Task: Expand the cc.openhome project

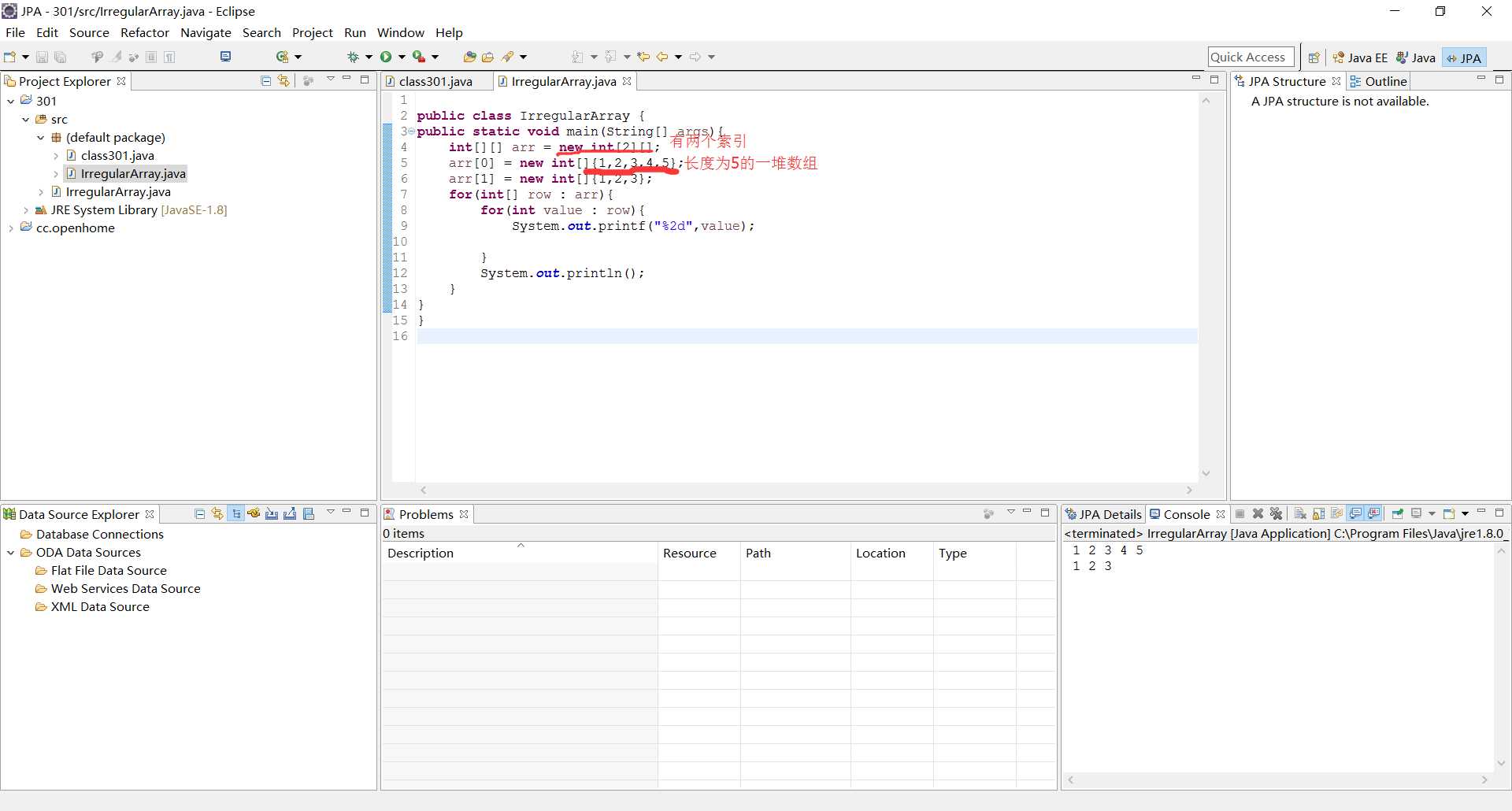Action: click(11, 228)
